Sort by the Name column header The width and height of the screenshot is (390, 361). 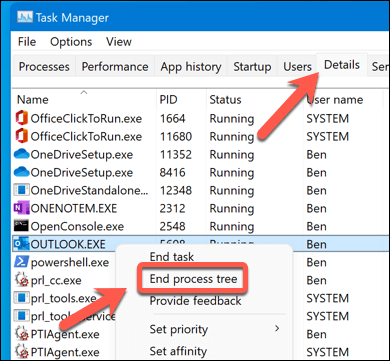(x=33, y=100)
